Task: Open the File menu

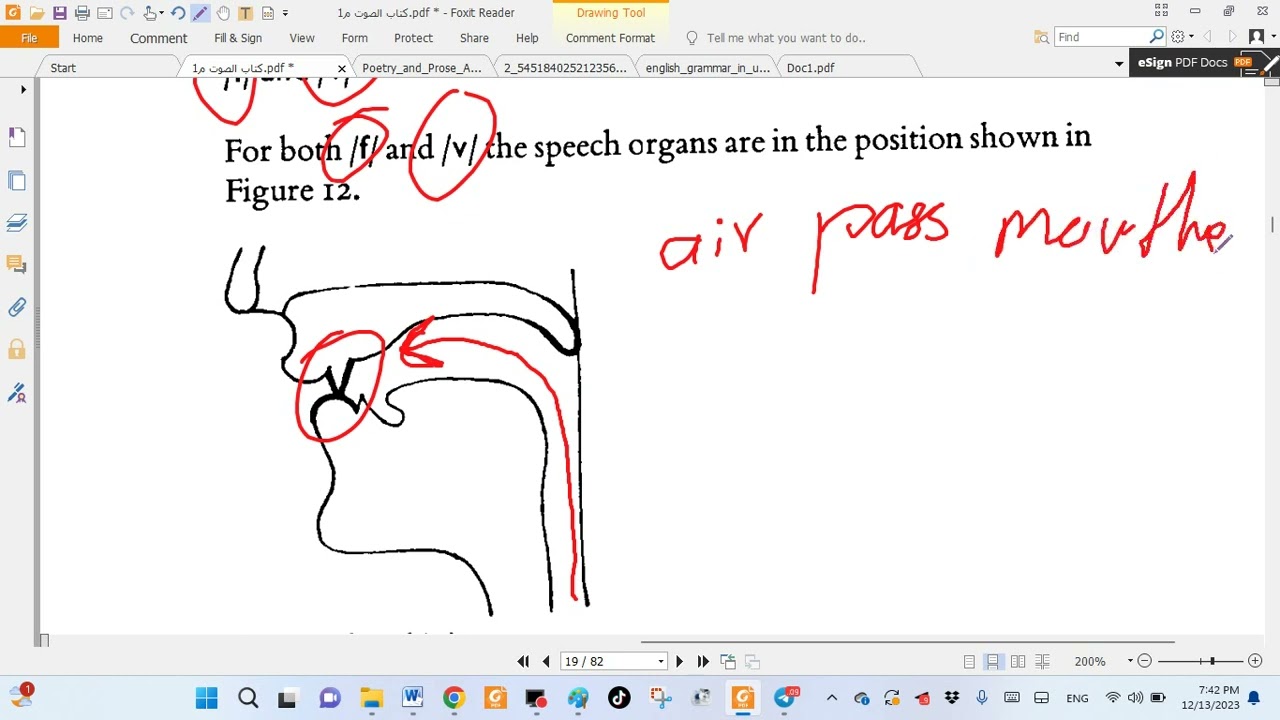Action: tap(29, 38)
